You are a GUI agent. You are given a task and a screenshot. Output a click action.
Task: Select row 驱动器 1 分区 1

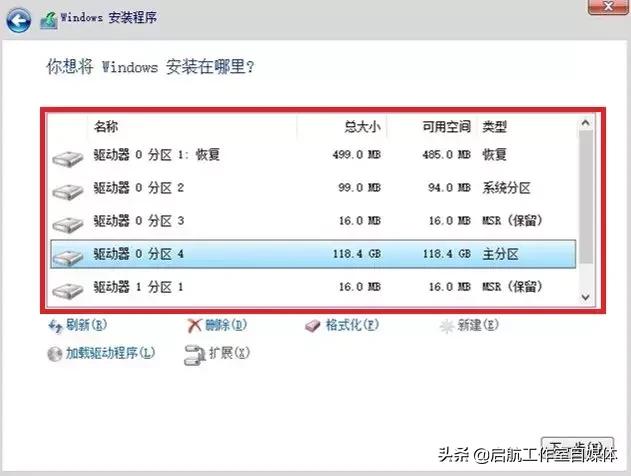[x=313, y=287]
